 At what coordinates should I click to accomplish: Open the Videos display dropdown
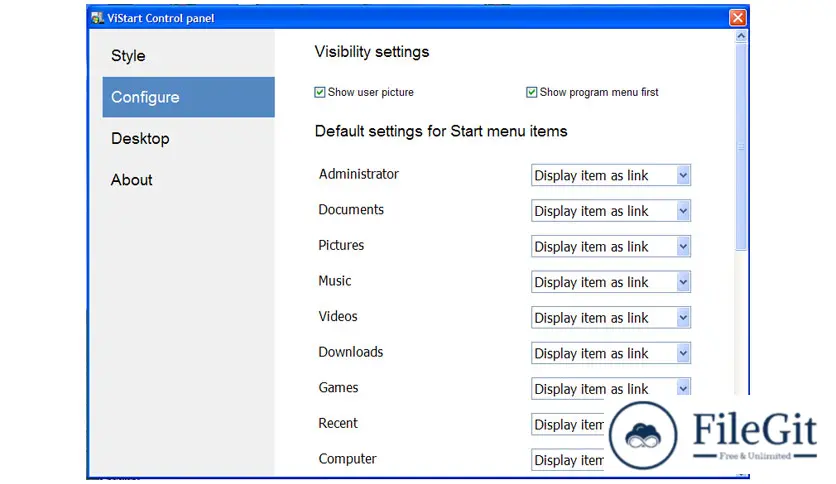[x=610, y=318]
